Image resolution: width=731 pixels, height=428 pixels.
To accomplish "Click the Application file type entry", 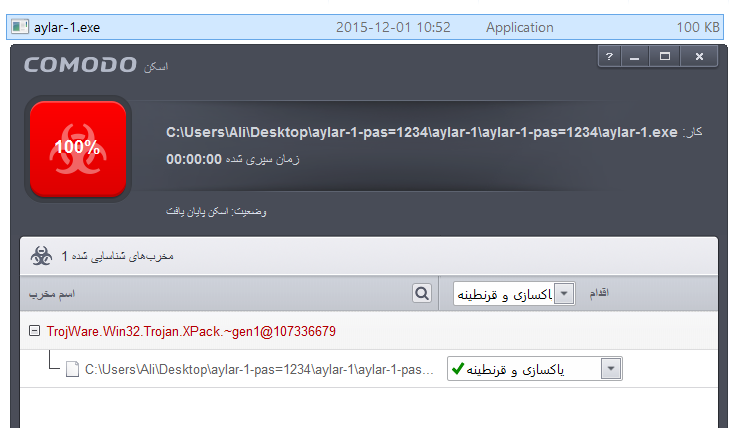I will pos(519,28).
